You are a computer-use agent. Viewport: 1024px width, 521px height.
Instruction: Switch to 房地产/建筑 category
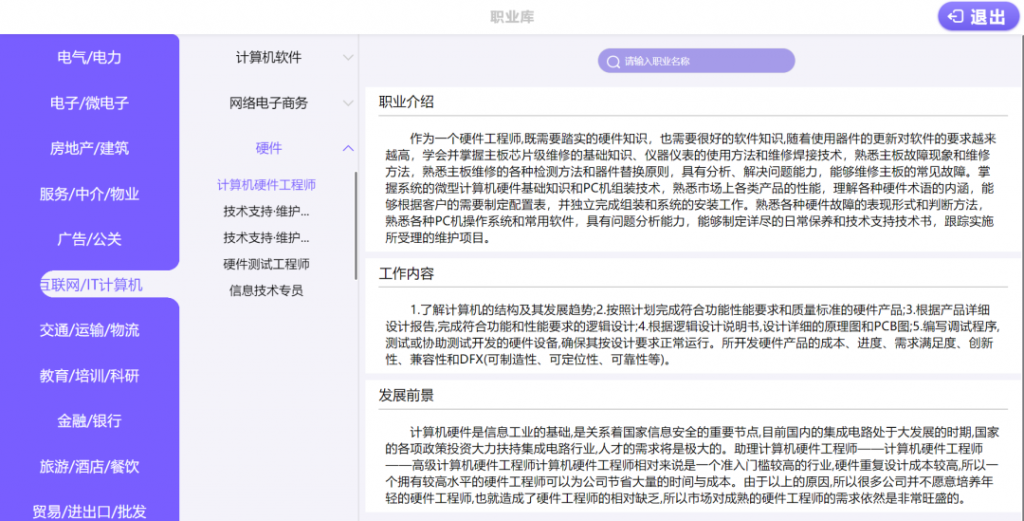click(89, 148)
